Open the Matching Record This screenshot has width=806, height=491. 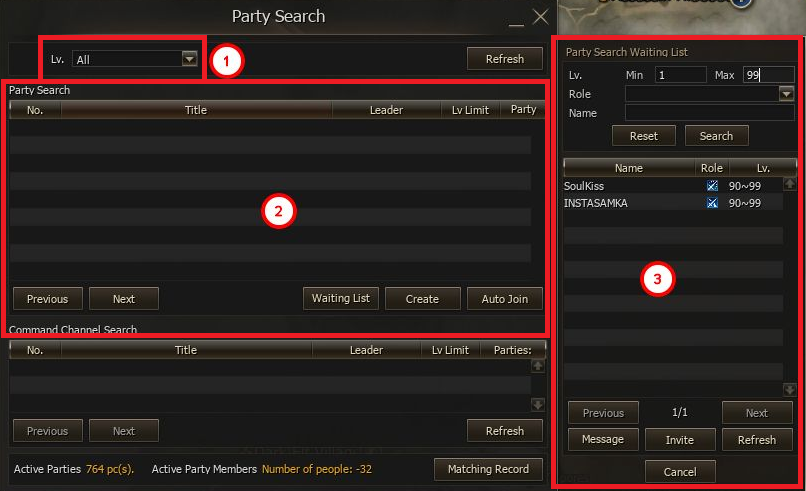point(488,468)
